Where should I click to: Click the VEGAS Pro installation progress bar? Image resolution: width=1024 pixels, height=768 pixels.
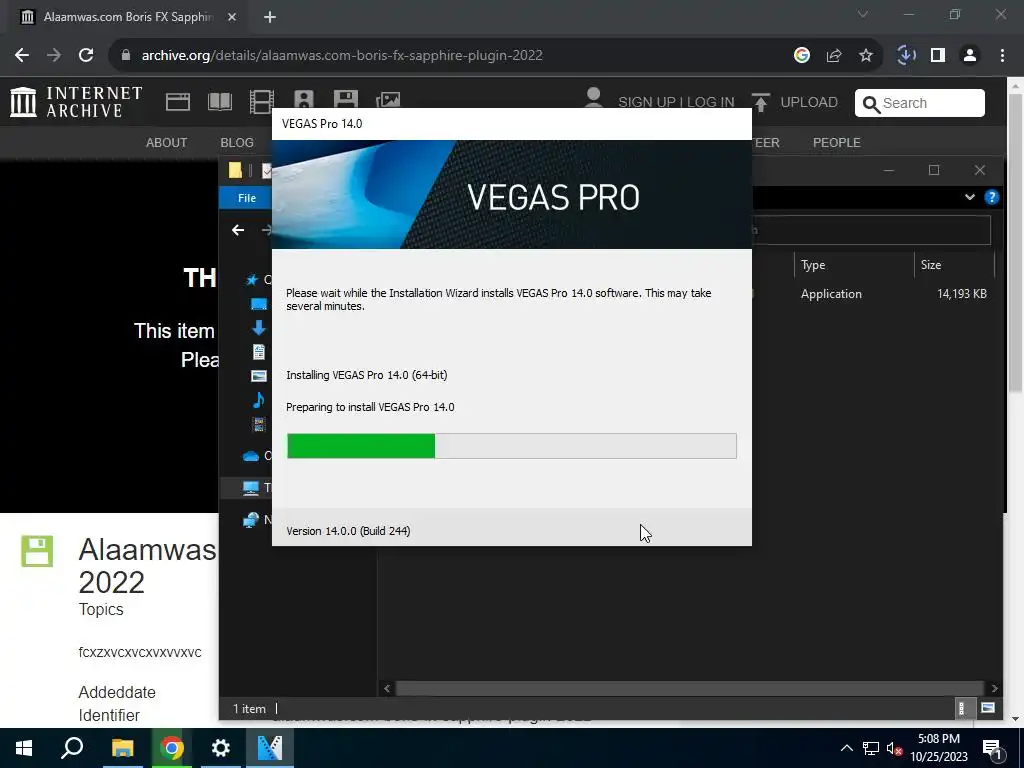512,446
